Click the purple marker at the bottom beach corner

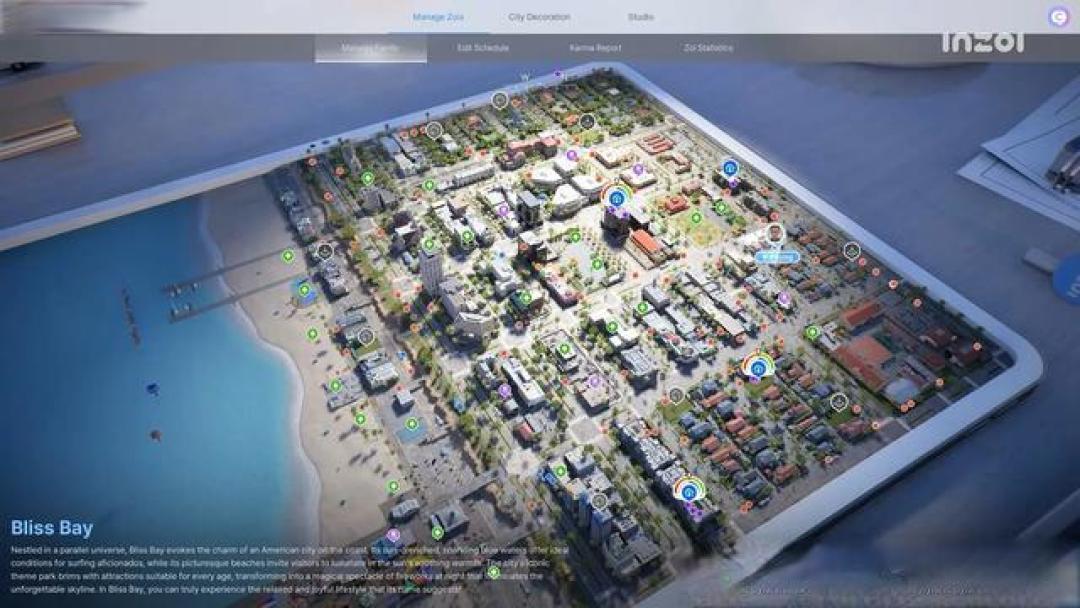[x=393, y=534]
